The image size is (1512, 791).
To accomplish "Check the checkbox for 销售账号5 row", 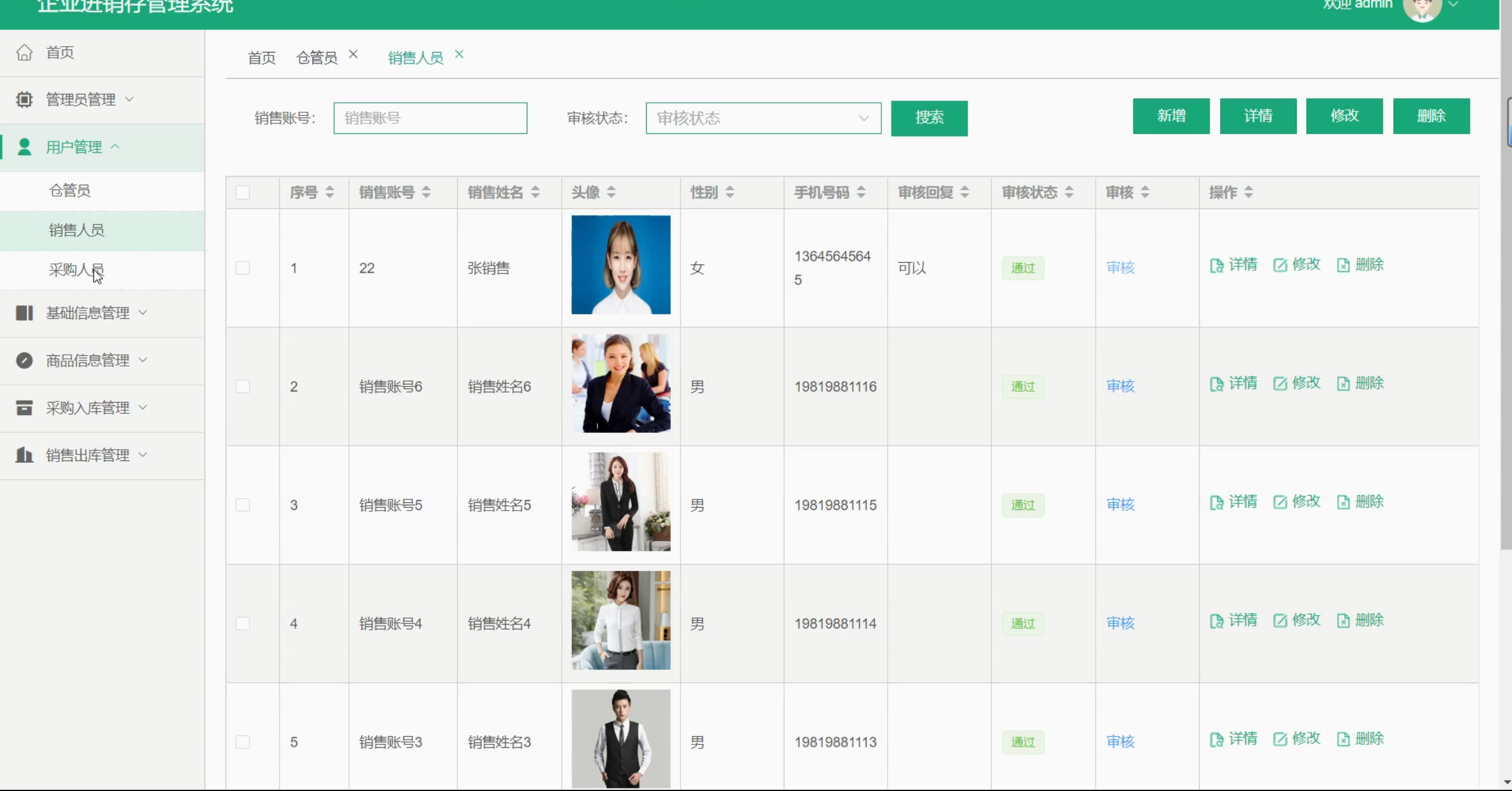I will (x=243, y=505).
